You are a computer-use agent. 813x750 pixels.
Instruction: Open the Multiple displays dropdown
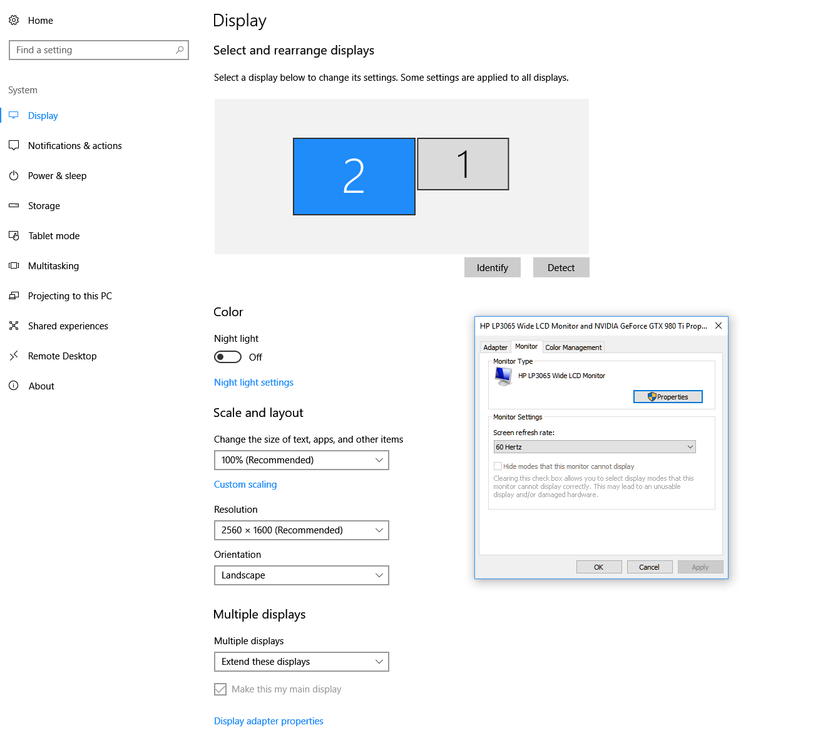tap(301, 661)
